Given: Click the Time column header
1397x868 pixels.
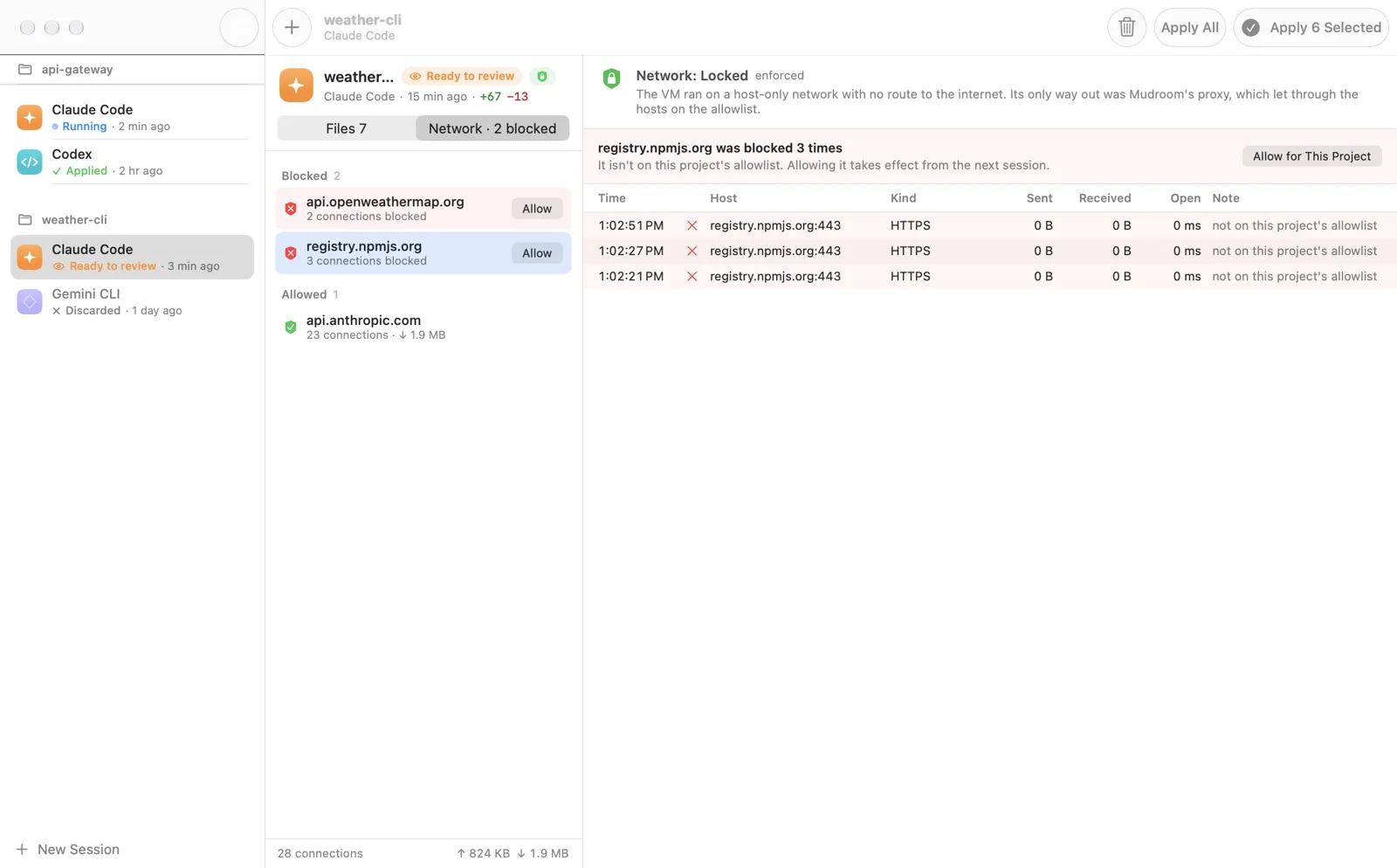Looking at the screenshot, I should (x=612, y=198).
